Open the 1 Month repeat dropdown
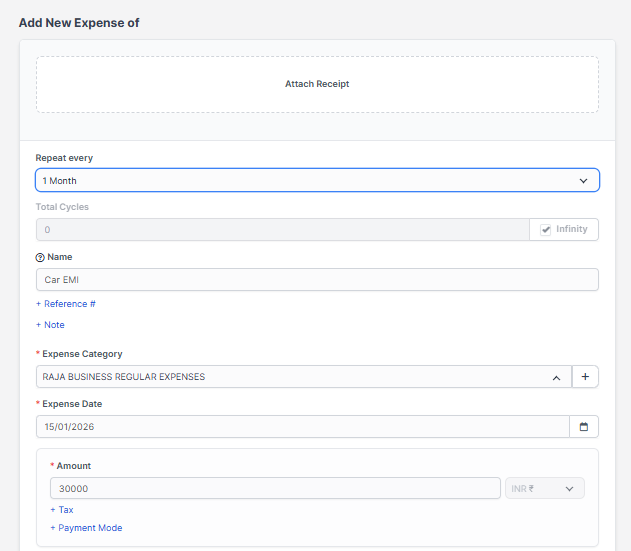This screenshot has height=551, width=631. point(300,181)
